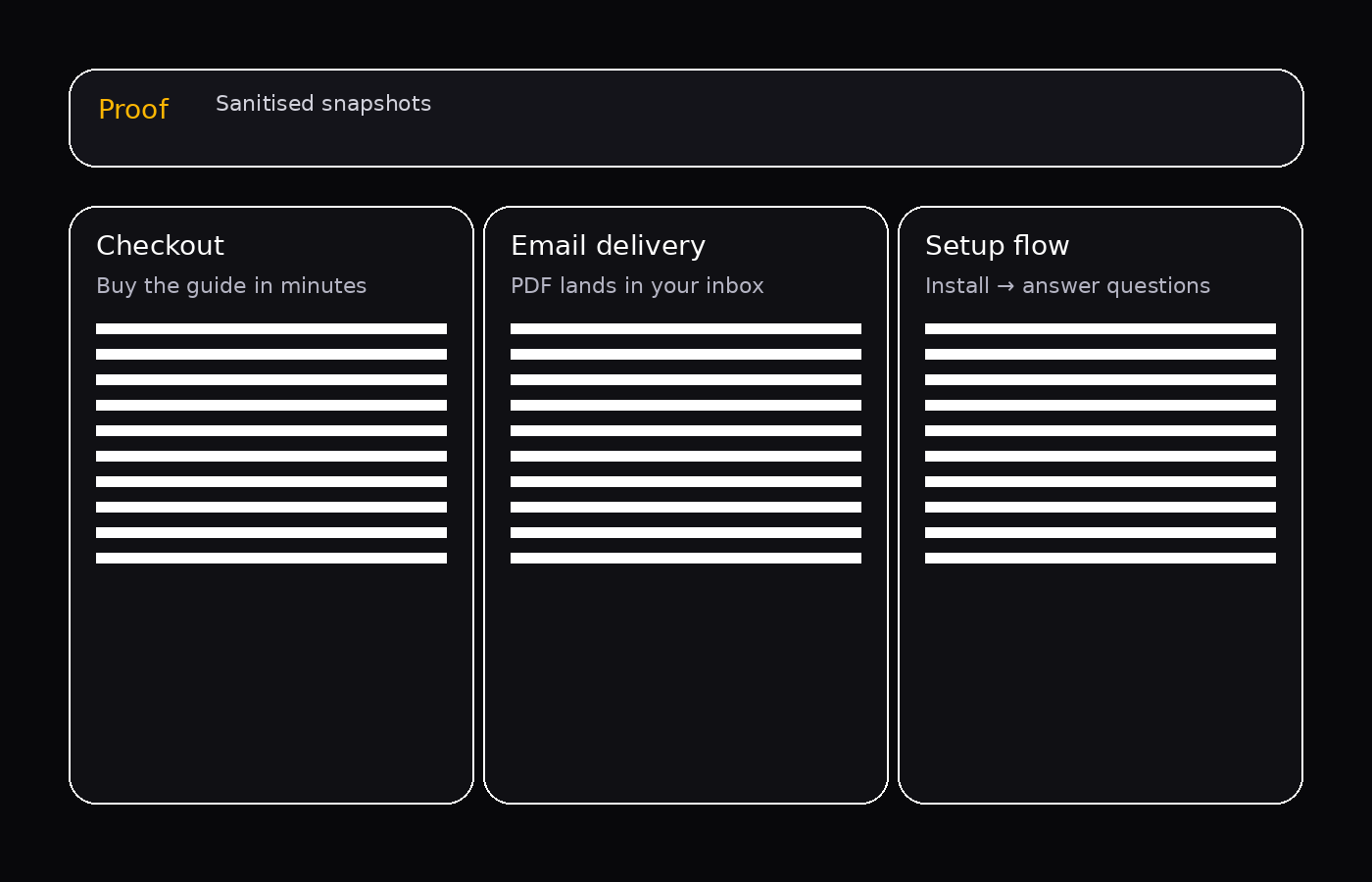Viewport: 1372px width, 882px height.
Task: Click the arrow symbol in Setup flow caption
Action: click(x=1005, y=286)
